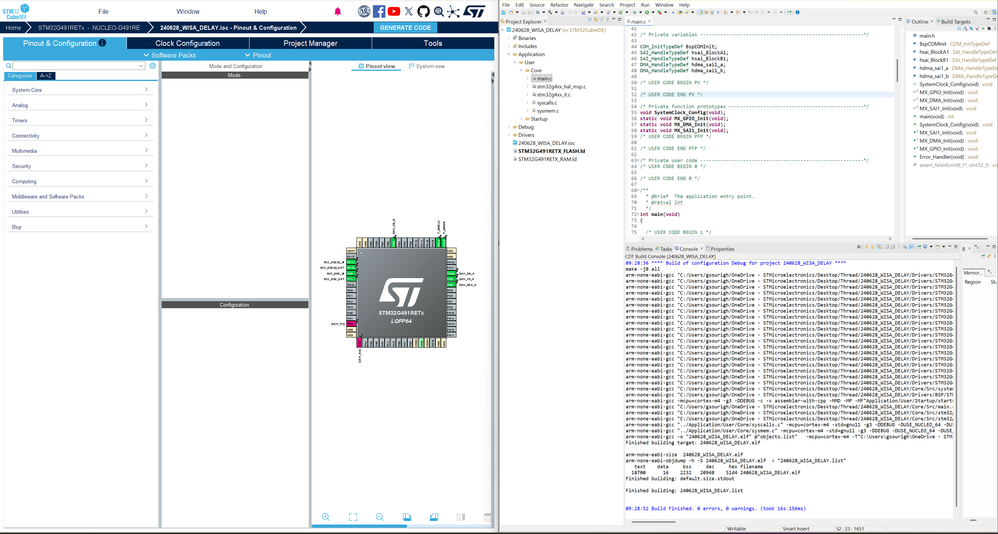Open the CubeMX Help menu
Screen dimensions: 998x534
tap(260, 11)
